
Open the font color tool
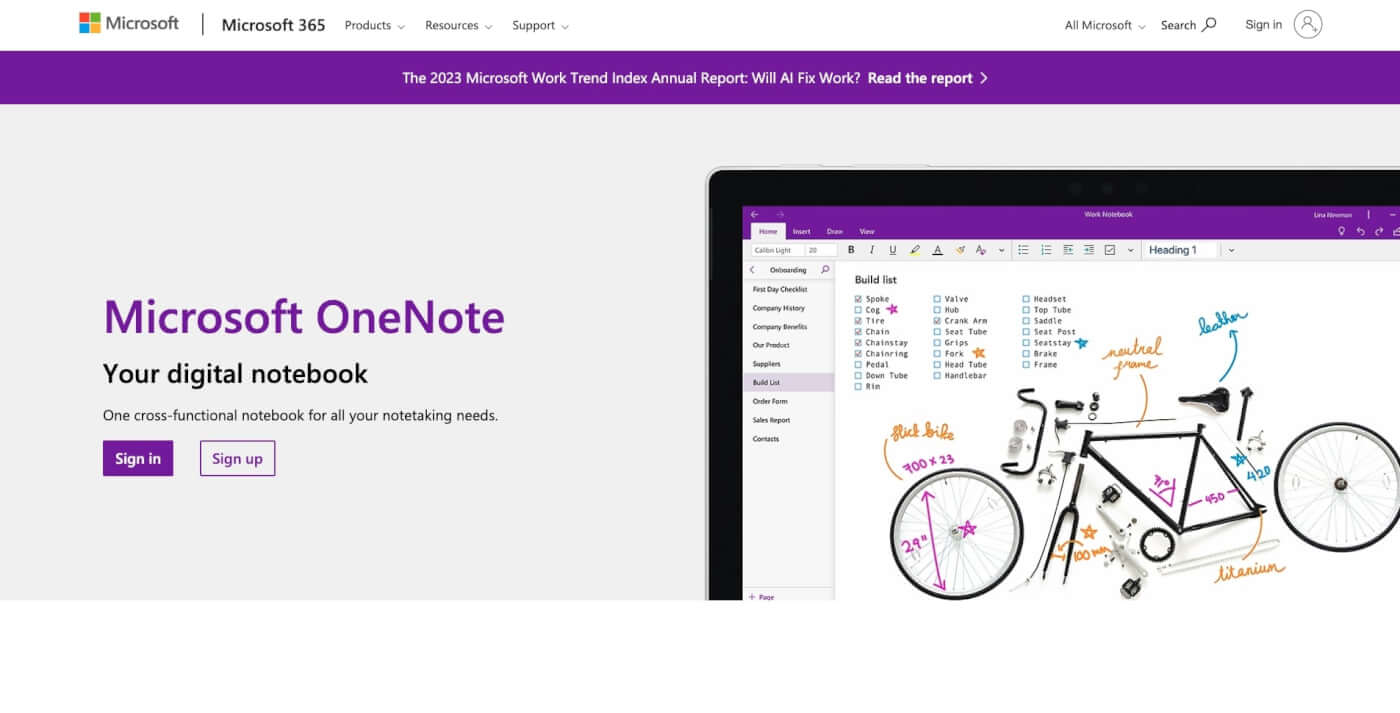(937, 250)
